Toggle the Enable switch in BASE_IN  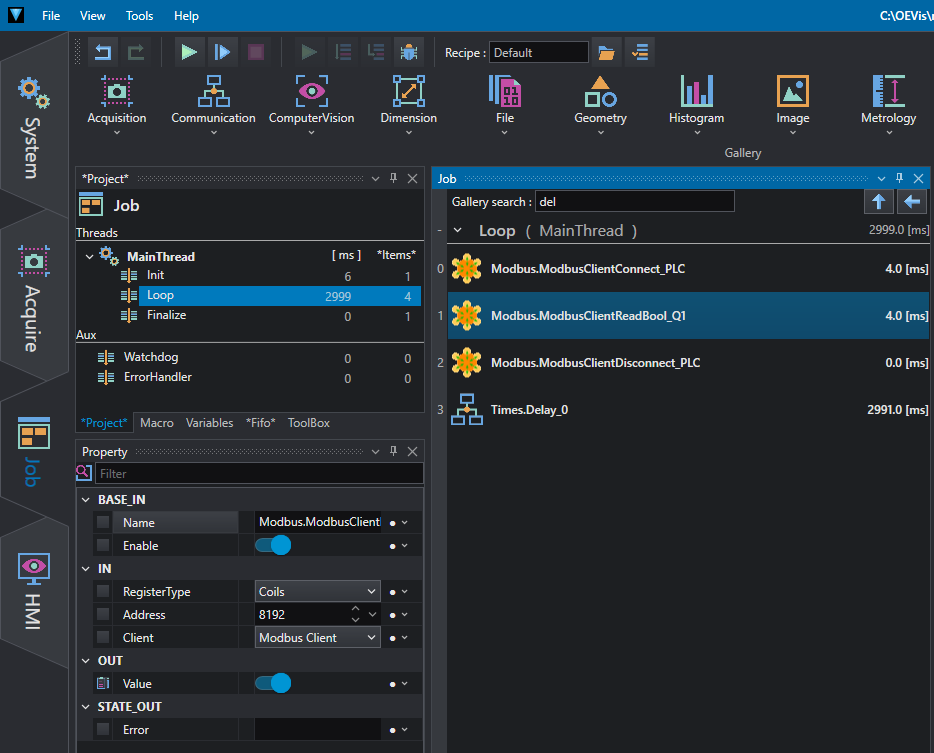[x=273, y=546]
